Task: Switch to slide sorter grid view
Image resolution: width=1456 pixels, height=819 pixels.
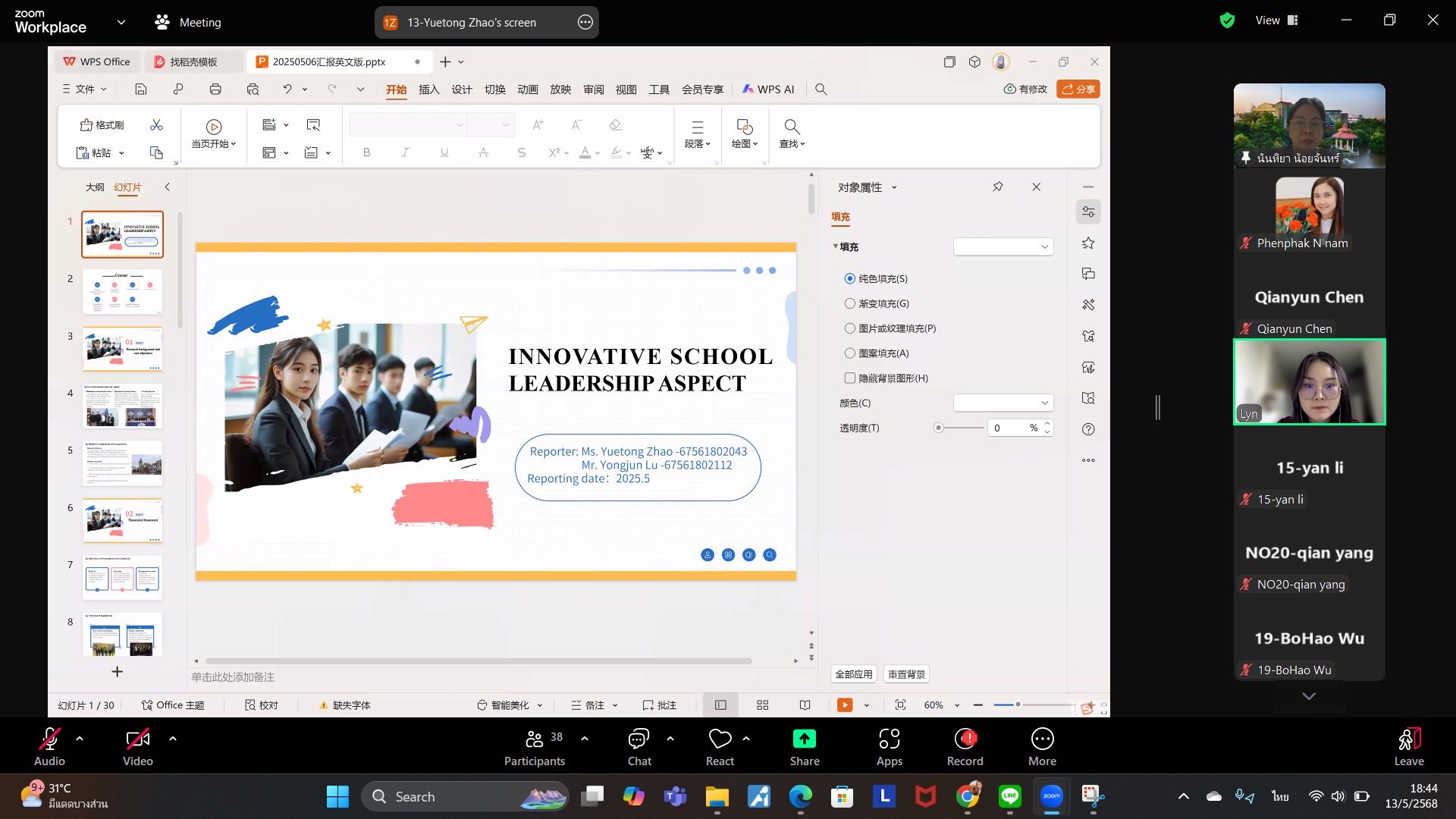Action: [763, 705]
